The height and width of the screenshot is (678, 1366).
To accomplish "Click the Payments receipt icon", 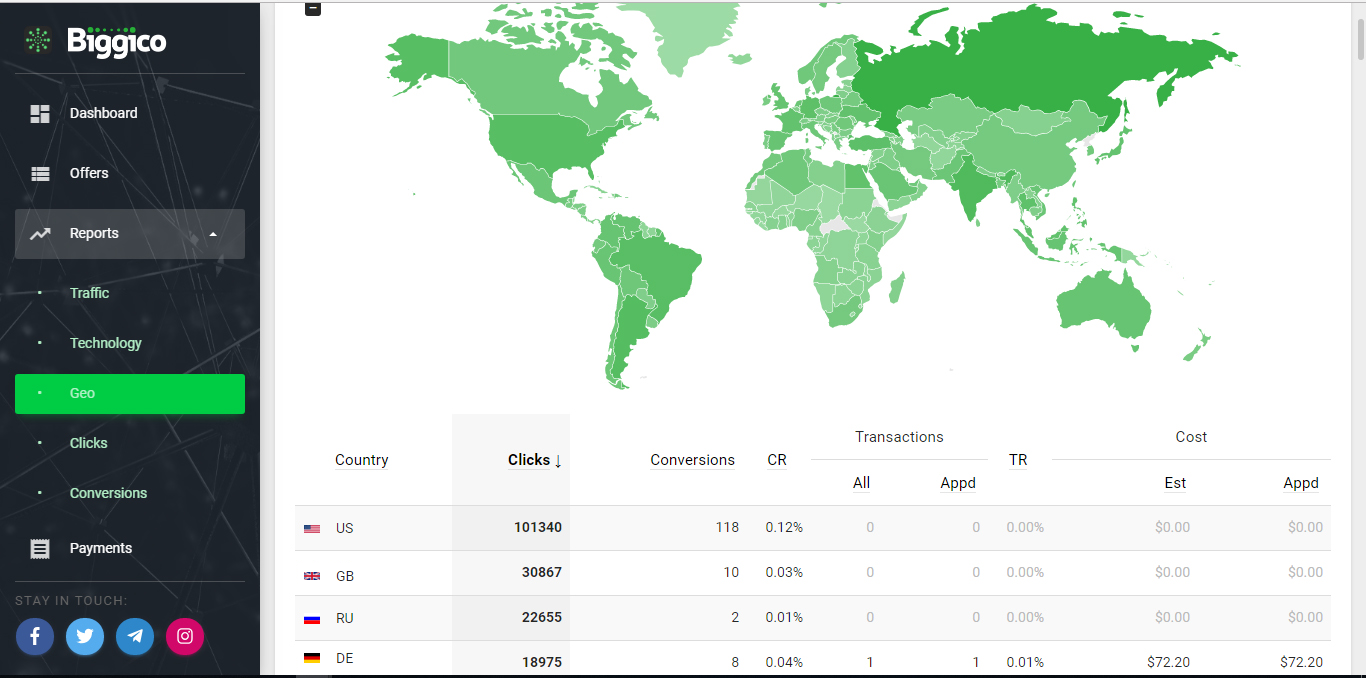I will coord(40,549).
